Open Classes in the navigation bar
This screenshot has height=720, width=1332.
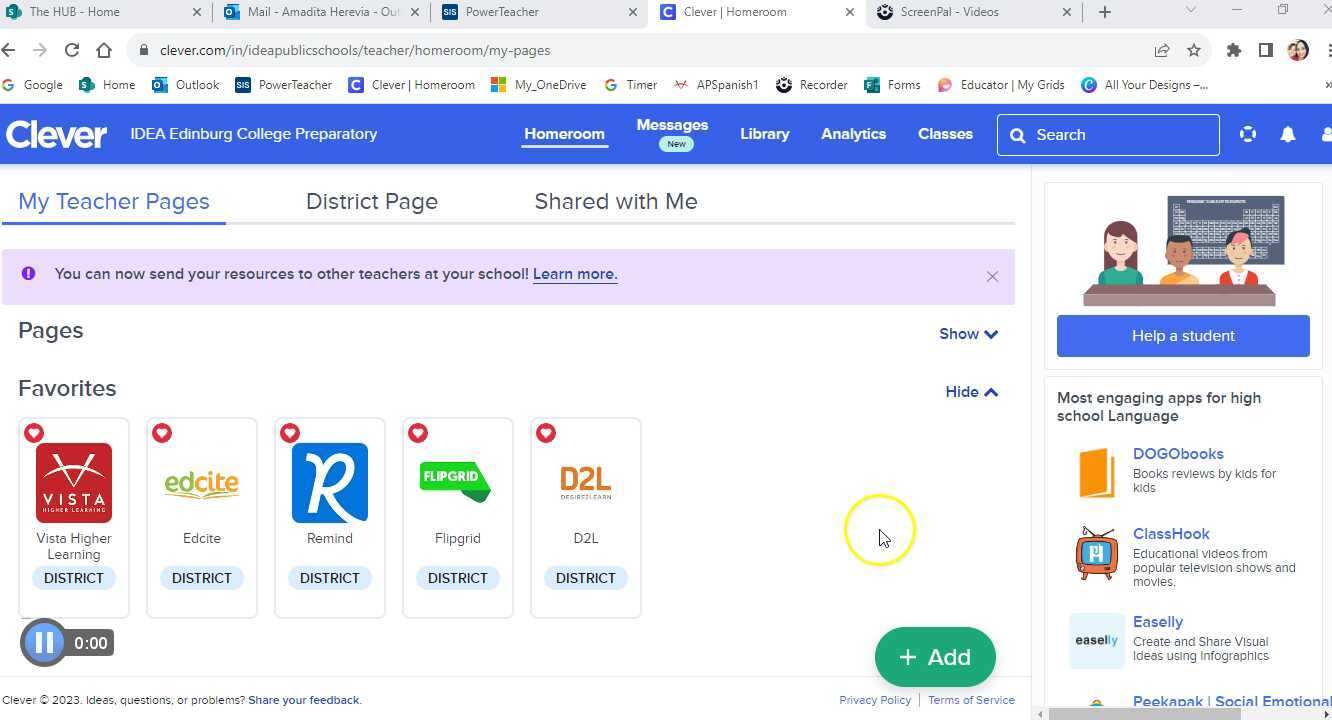point(945,134)
